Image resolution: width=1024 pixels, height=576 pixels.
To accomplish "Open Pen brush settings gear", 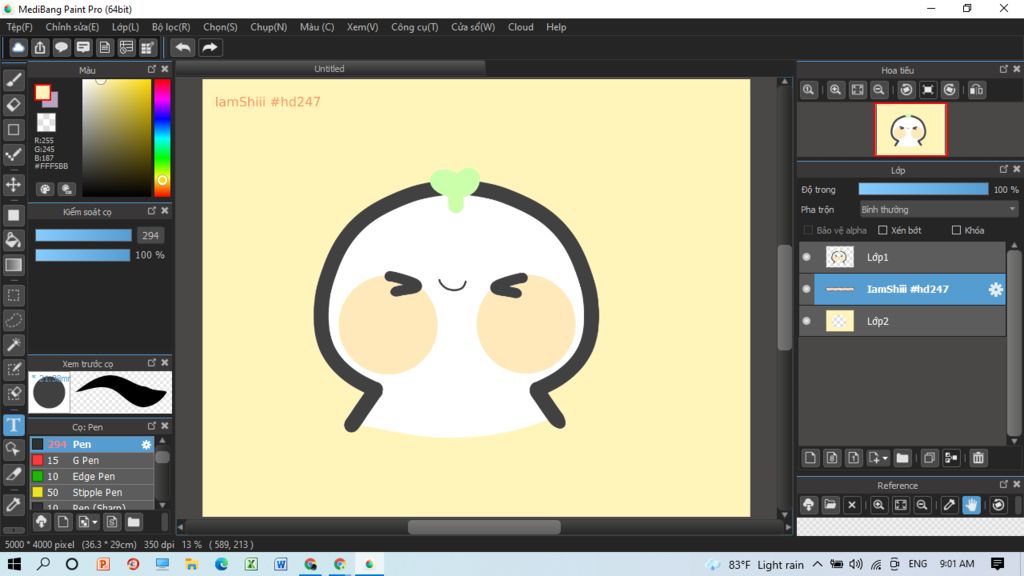I will click(146, 445).
